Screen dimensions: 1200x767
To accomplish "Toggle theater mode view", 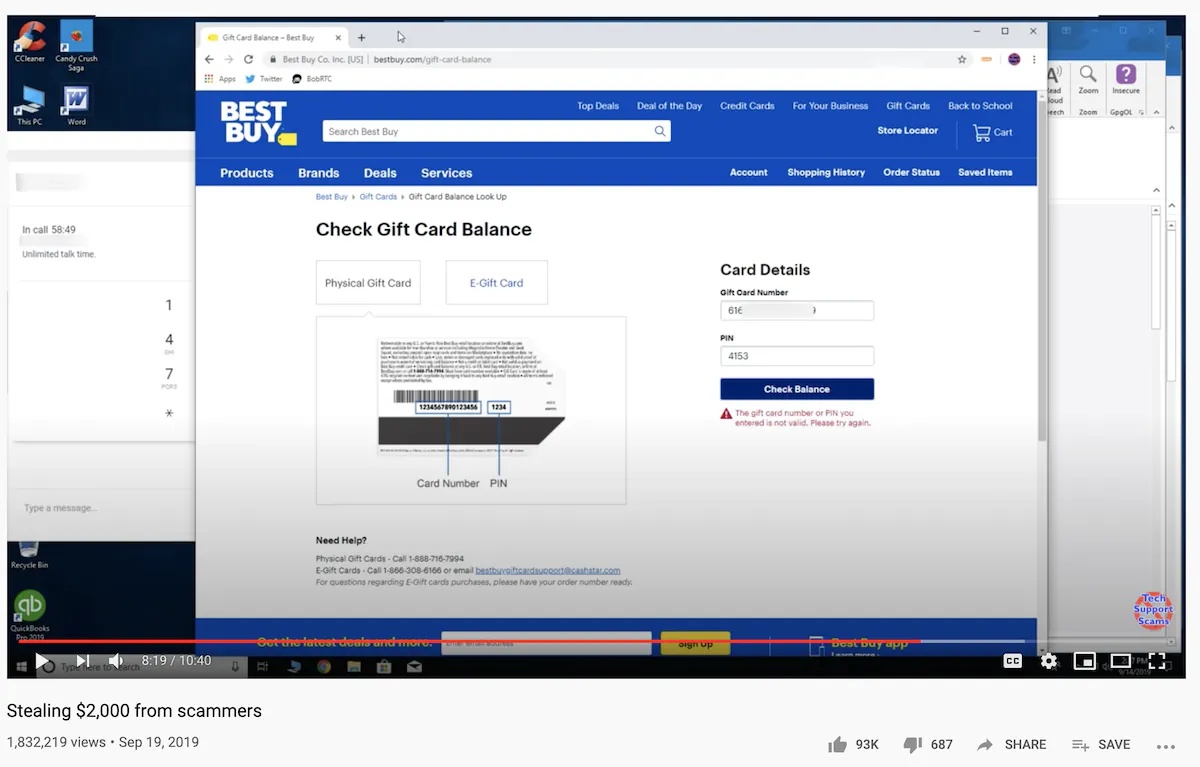I will 1120,661.
